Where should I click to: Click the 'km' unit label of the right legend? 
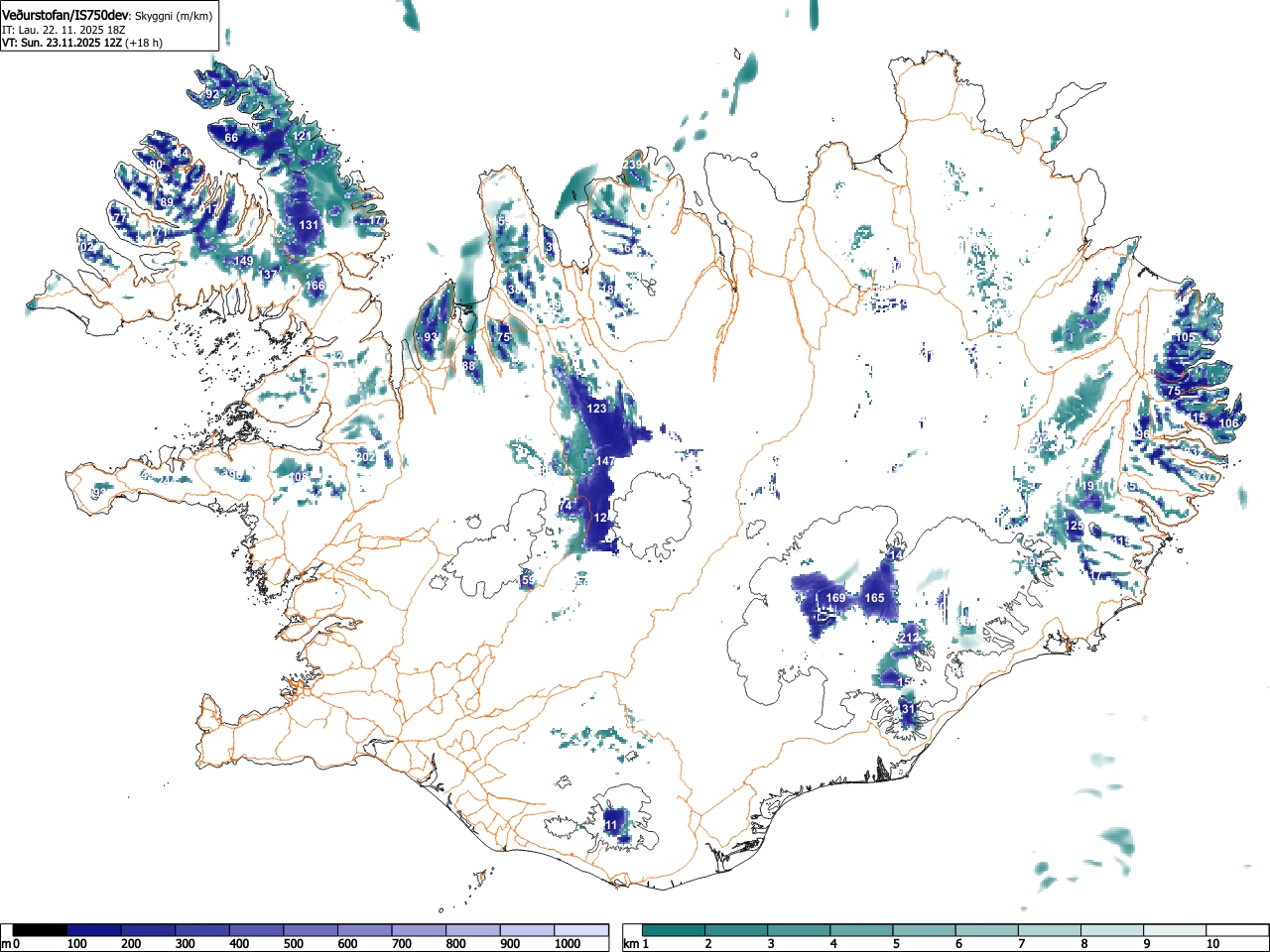pos(629,944)
